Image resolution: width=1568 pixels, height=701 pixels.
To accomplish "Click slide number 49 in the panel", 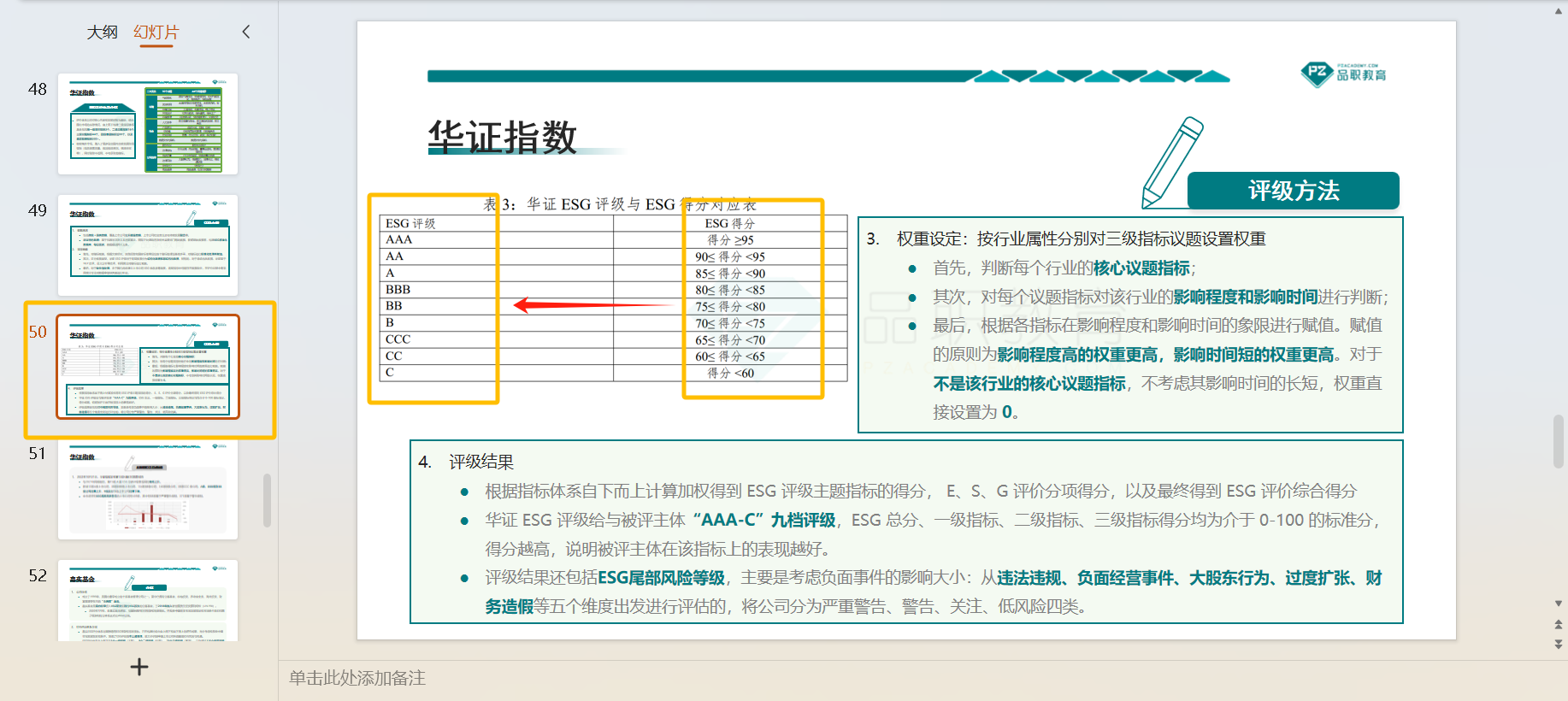I will (x=38, y=210).
